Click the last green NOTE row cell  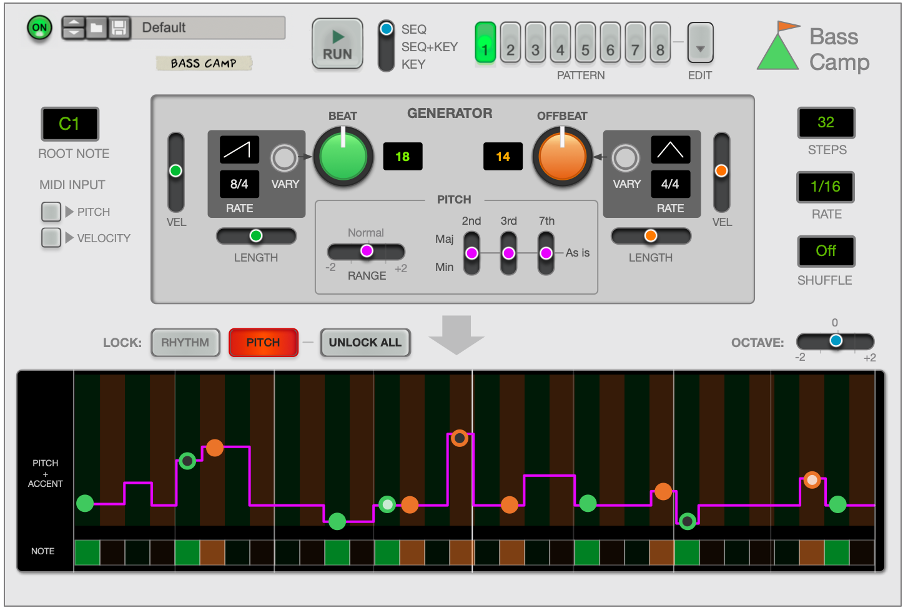coord(837,553)
